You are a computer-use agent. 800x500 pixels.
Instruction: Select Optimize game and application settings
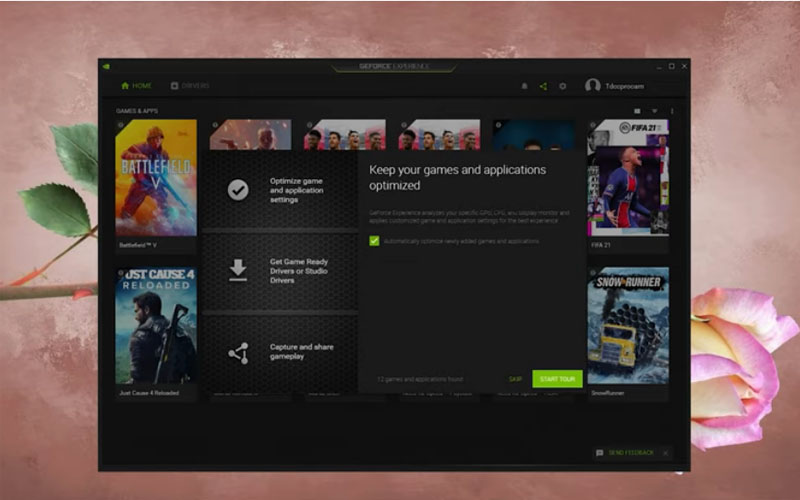pyautogui.click(x=280, y=190)
